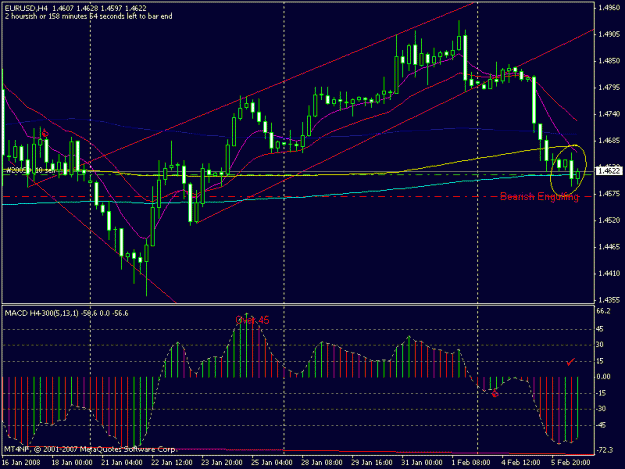Click the 1.4520 price axis label
This screenshot has height=469, width=625.
(x=609, y=220)
